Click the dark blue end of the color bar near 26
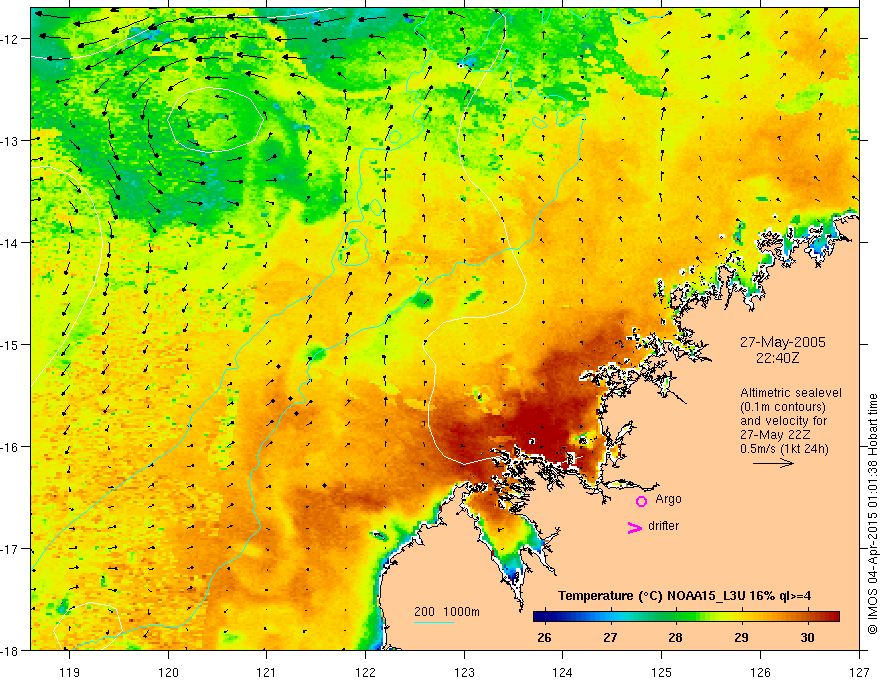Image resolution: width=880 pixels, height=680 pixels. 540,617
